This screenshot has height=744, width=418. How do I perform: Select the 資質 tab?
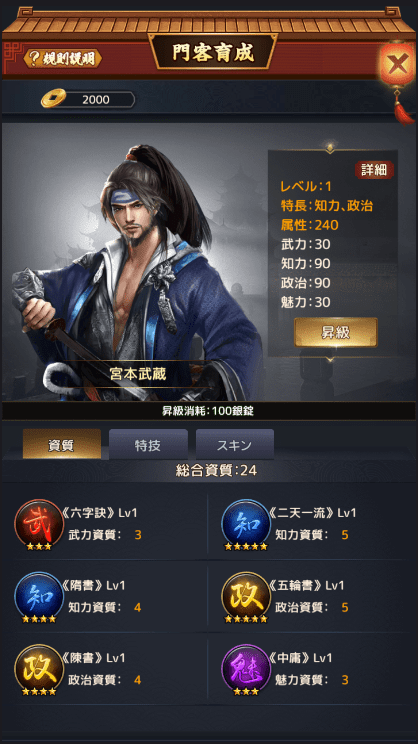(62, 445)
